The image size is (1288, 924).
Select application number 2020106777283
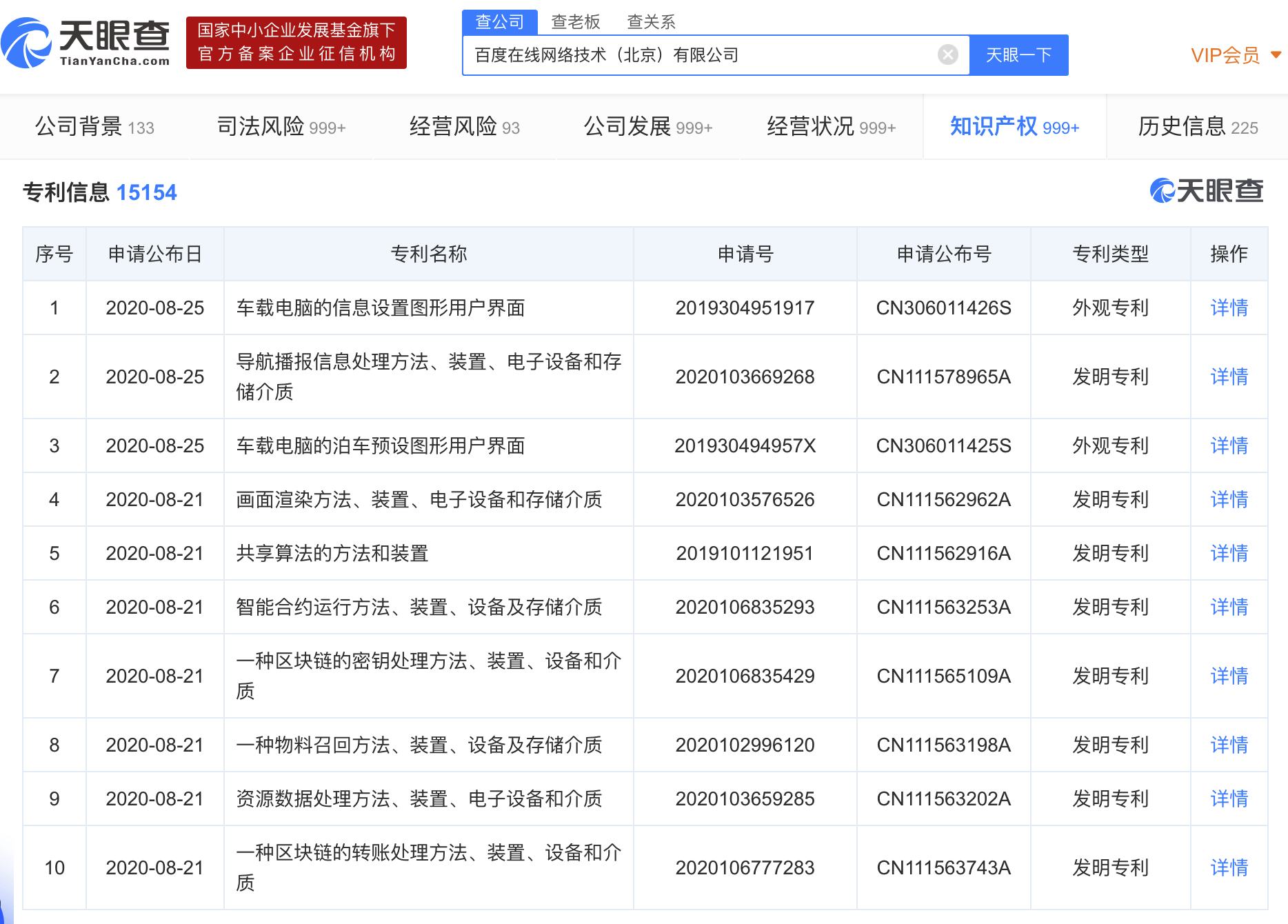click(745, 867)
